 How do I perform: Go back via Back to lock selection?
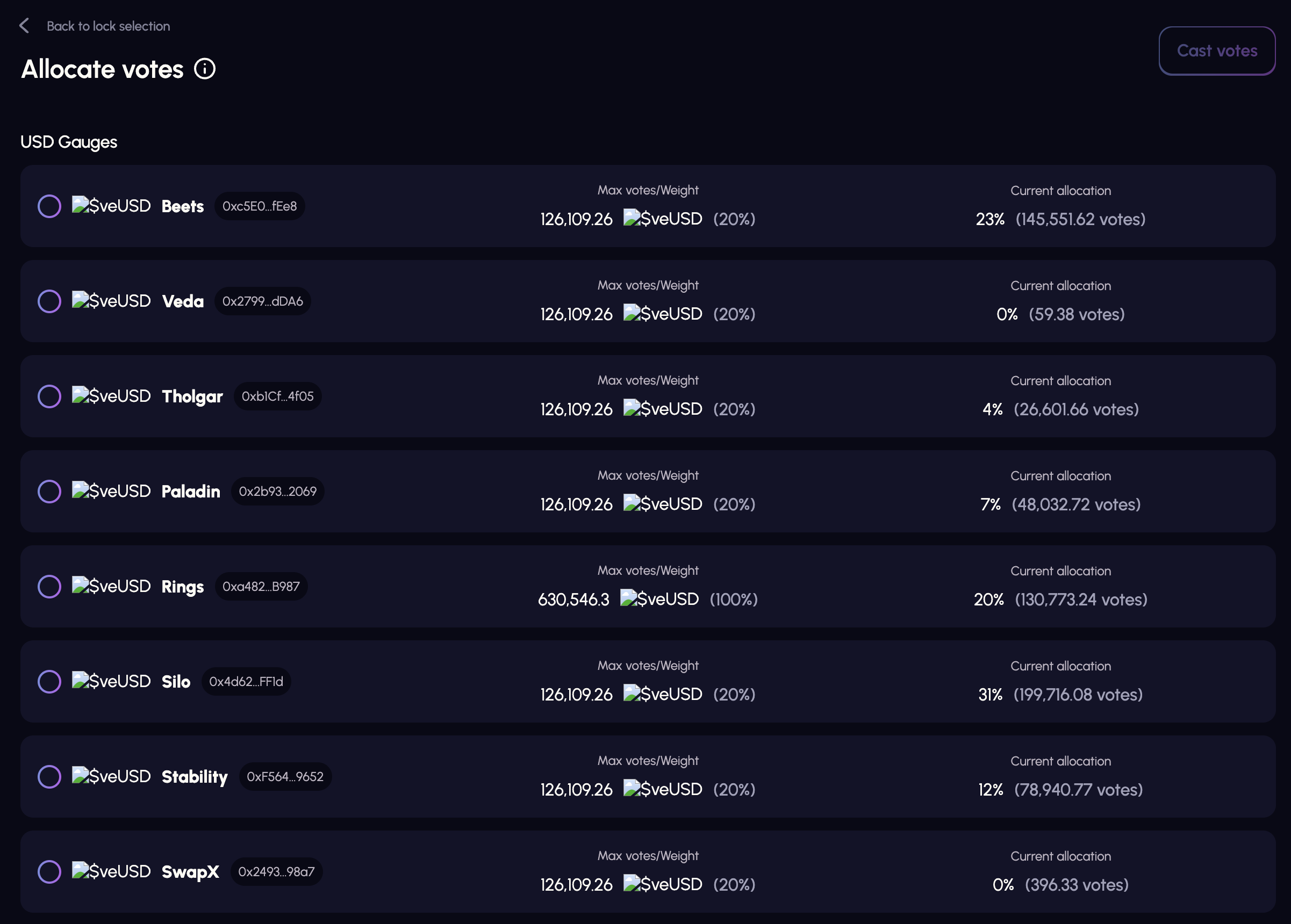coord(108,26)
